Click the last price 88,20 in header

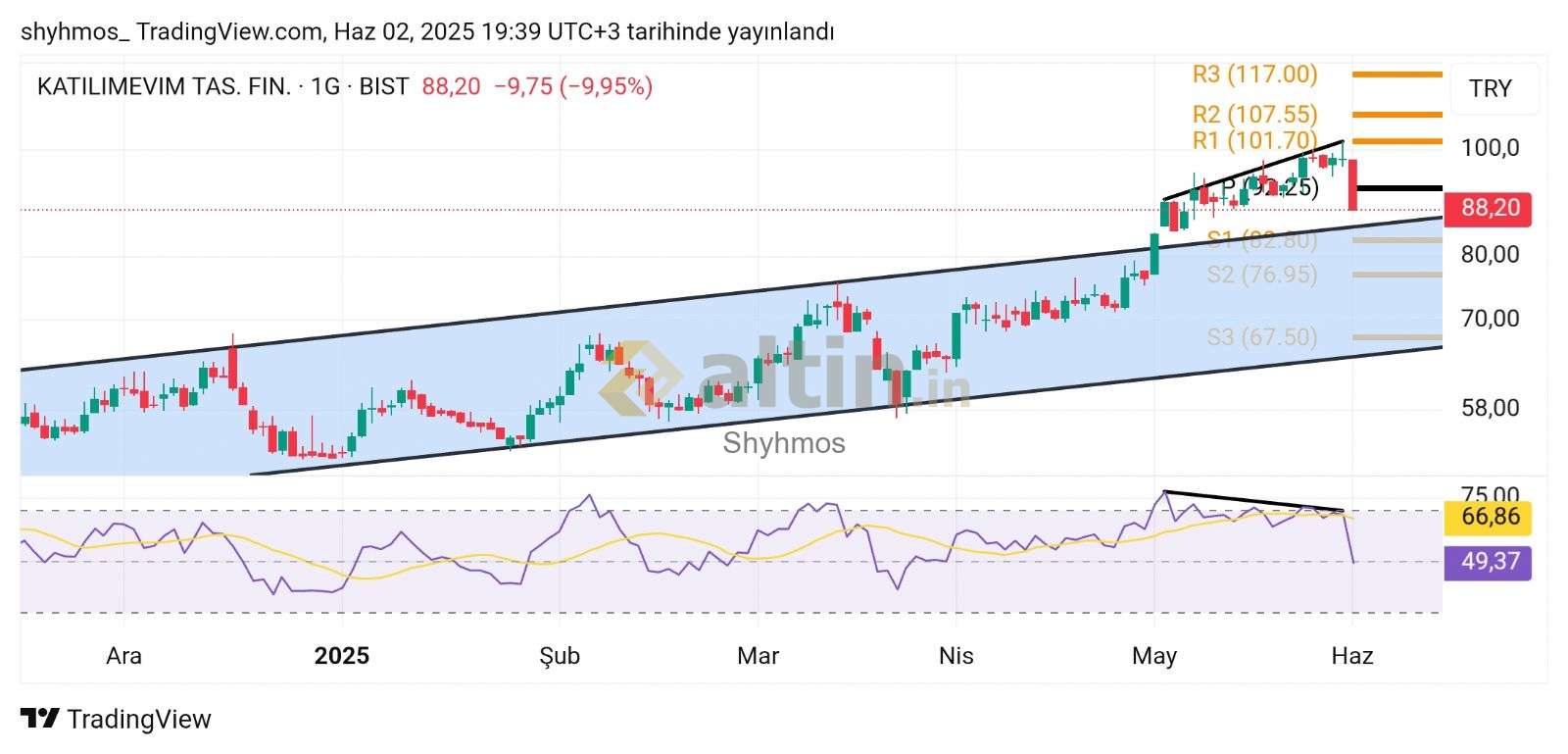coord(451,86)
